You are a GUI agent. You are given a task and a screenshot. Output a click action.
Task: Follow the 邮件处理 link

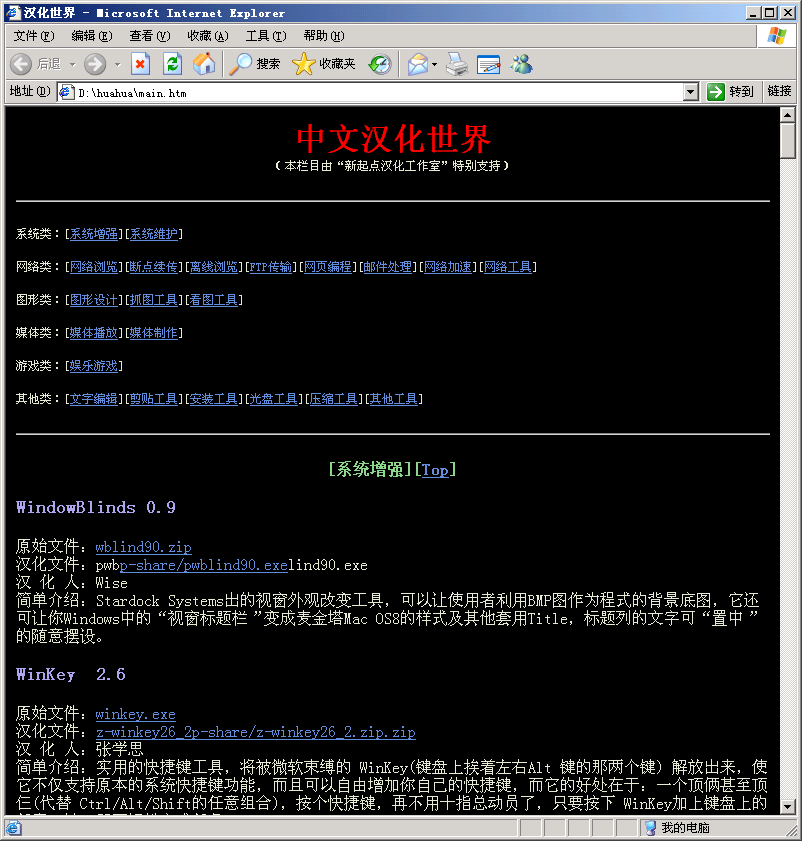point(388,267)
